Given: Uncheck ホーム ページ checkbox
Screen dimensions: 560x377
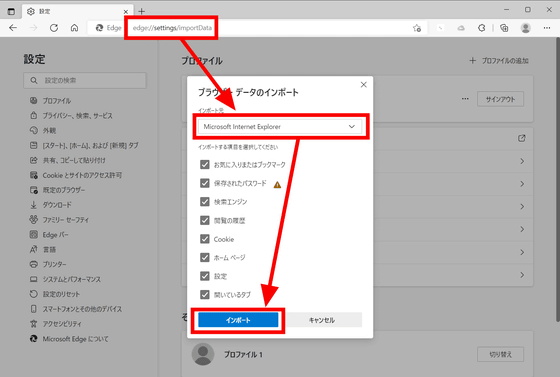Looking at the screenshot, I should pos(205,257).
